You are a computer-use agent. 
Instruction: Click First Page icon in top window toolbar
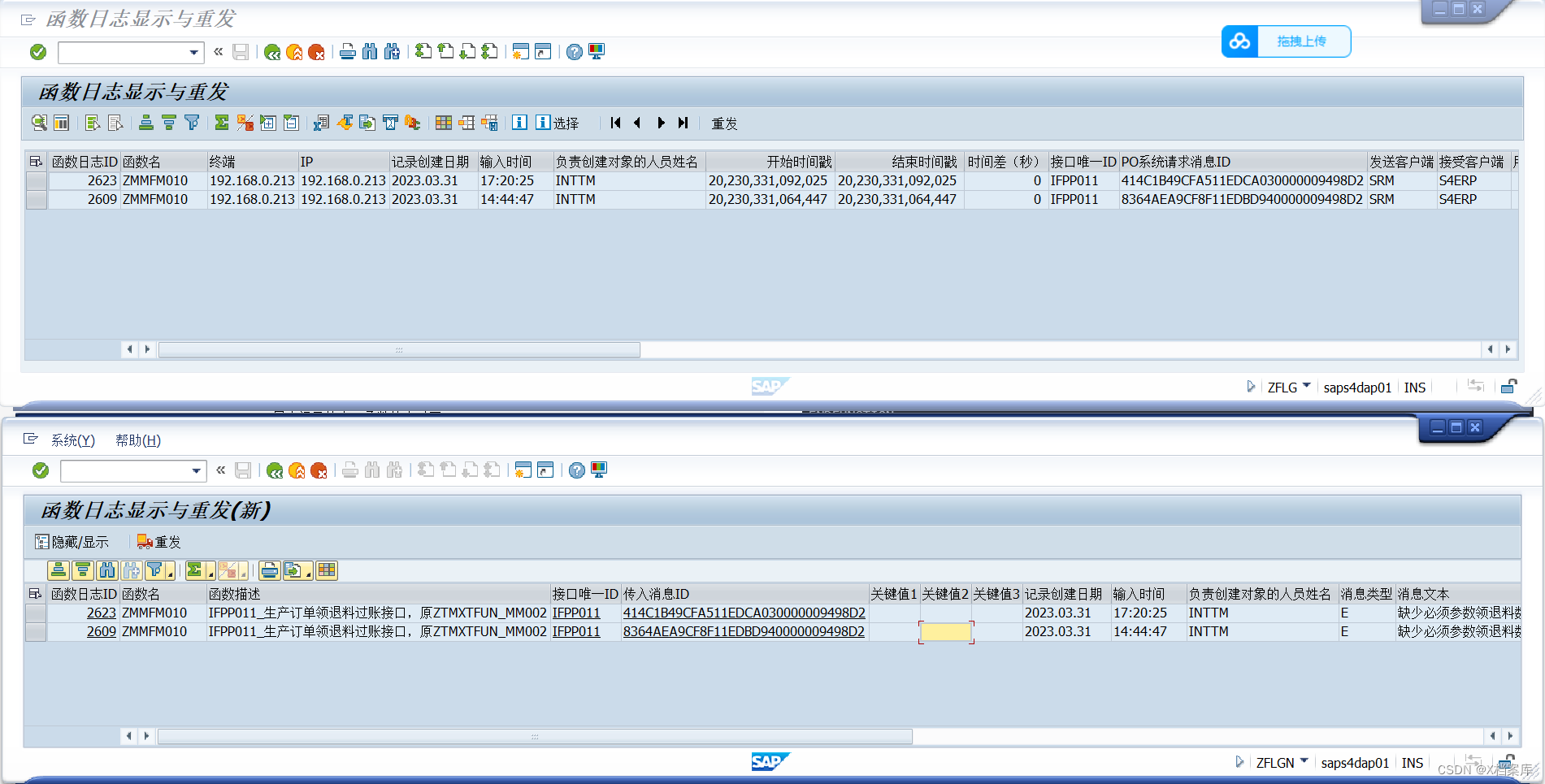423,52
